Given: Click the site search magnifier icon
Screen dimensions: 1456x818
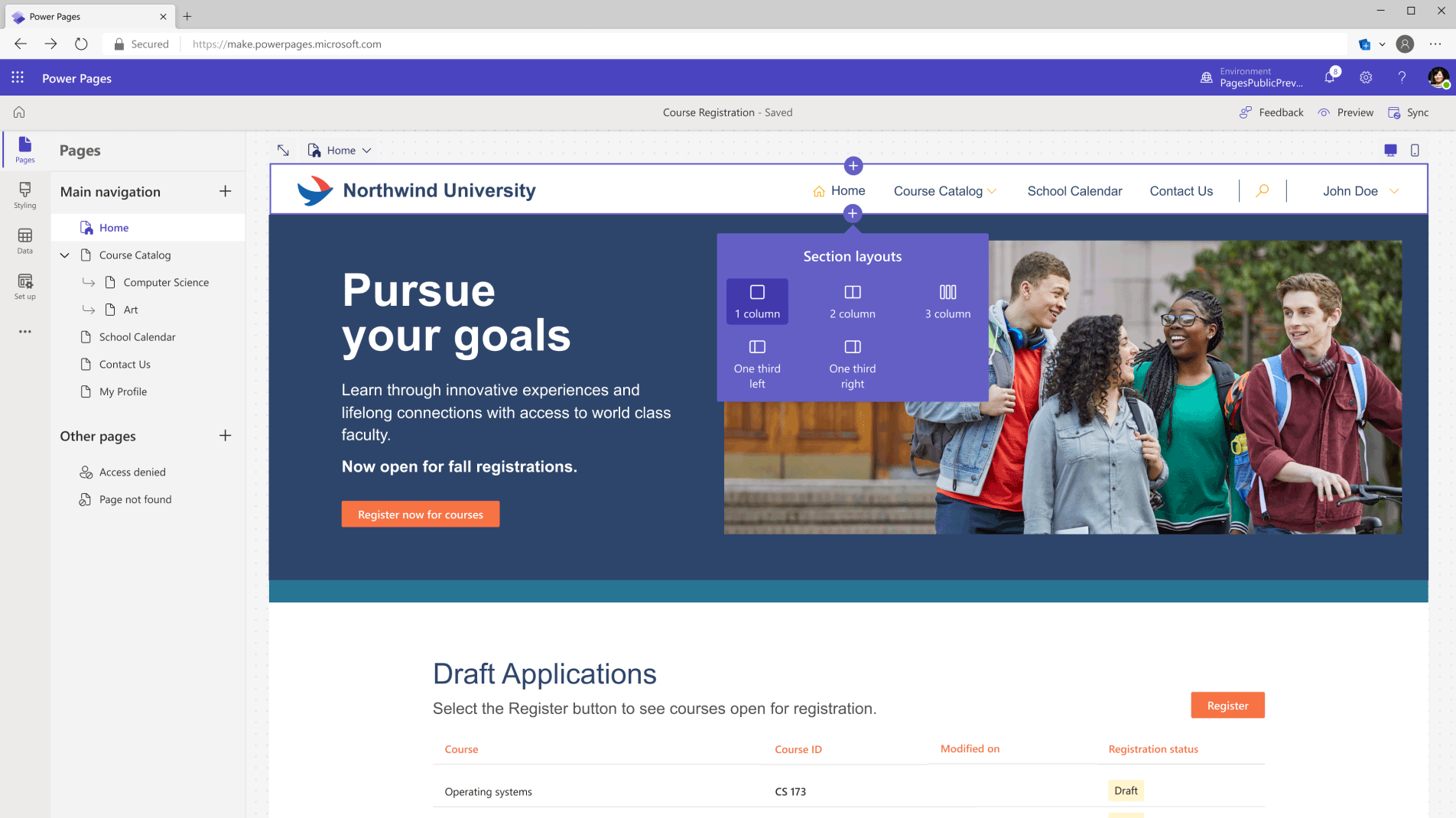Looking at the screenshot, I should click(1263, 190).
